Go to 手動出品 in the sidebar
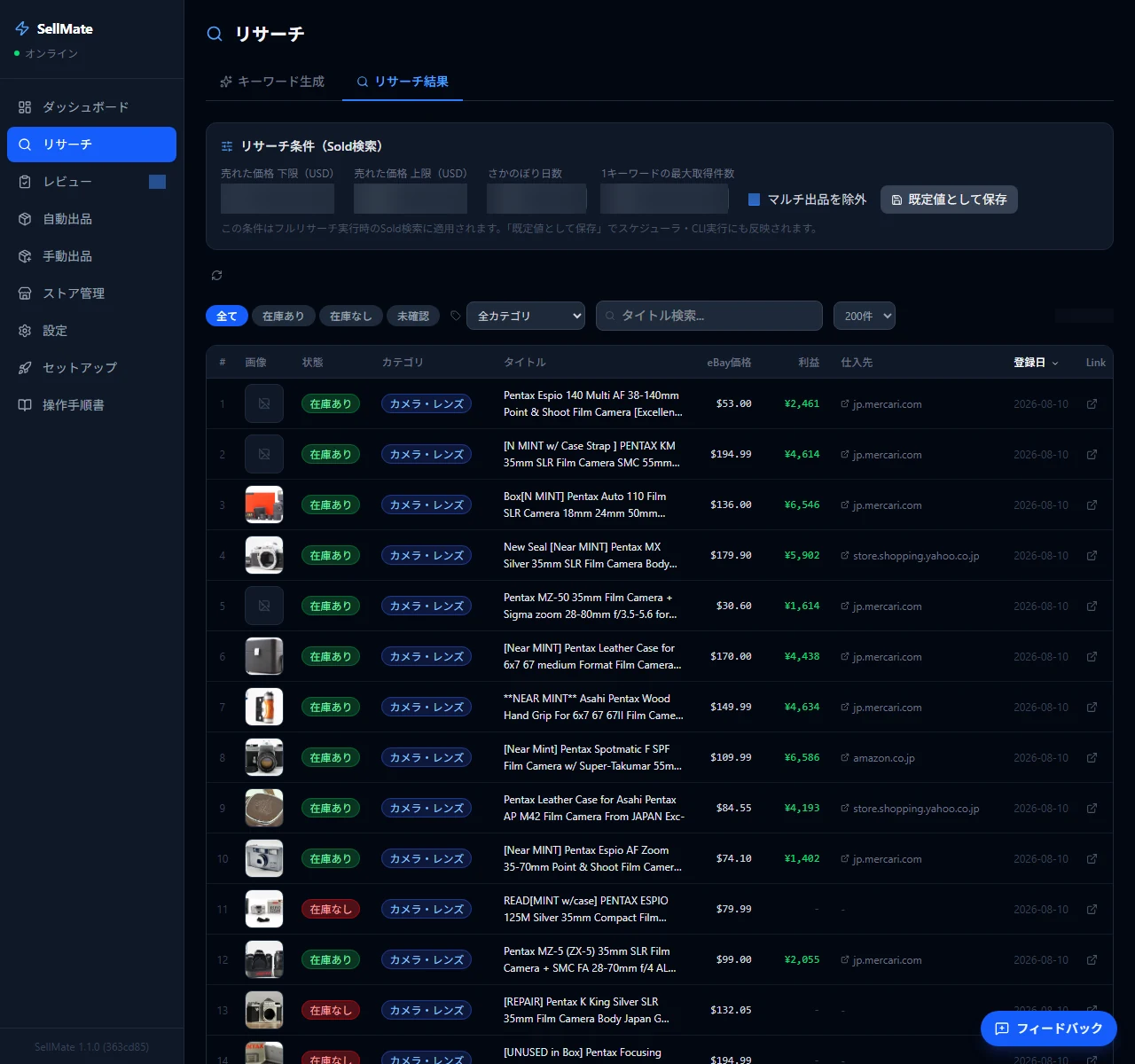The image size is (1135, 1064). [91, 256]
